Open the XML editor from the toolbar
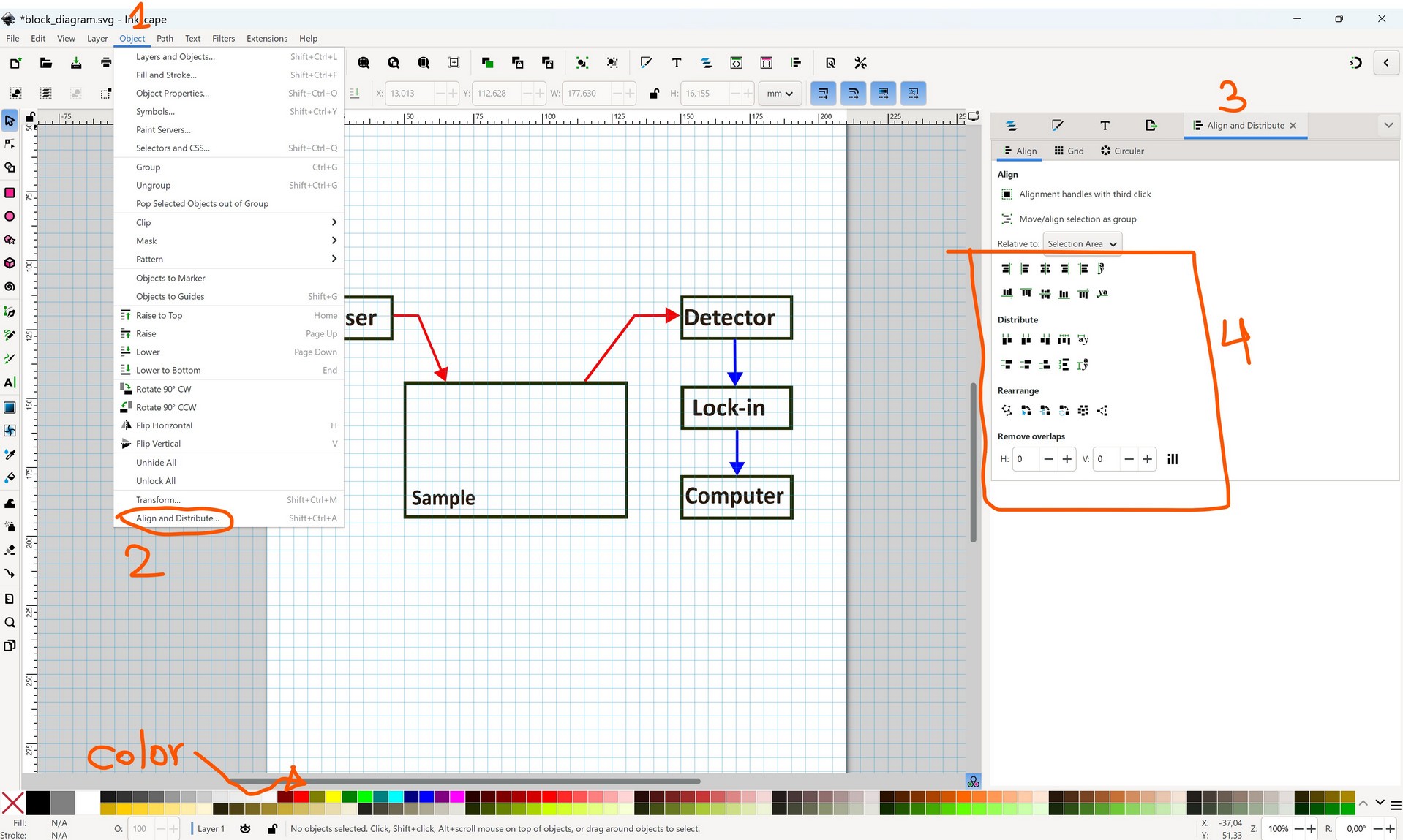This screenshot has width=1403, height=840. 737,63
